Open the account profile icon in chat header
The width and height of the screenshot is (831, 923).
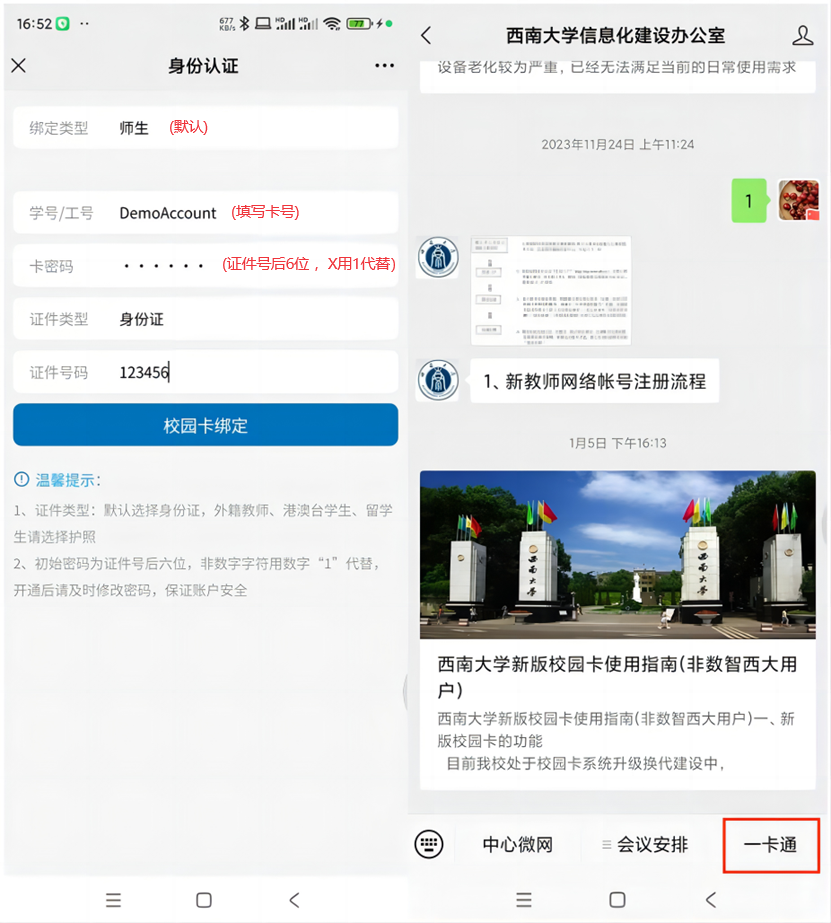pyautogui.click(x=802, y=36)
